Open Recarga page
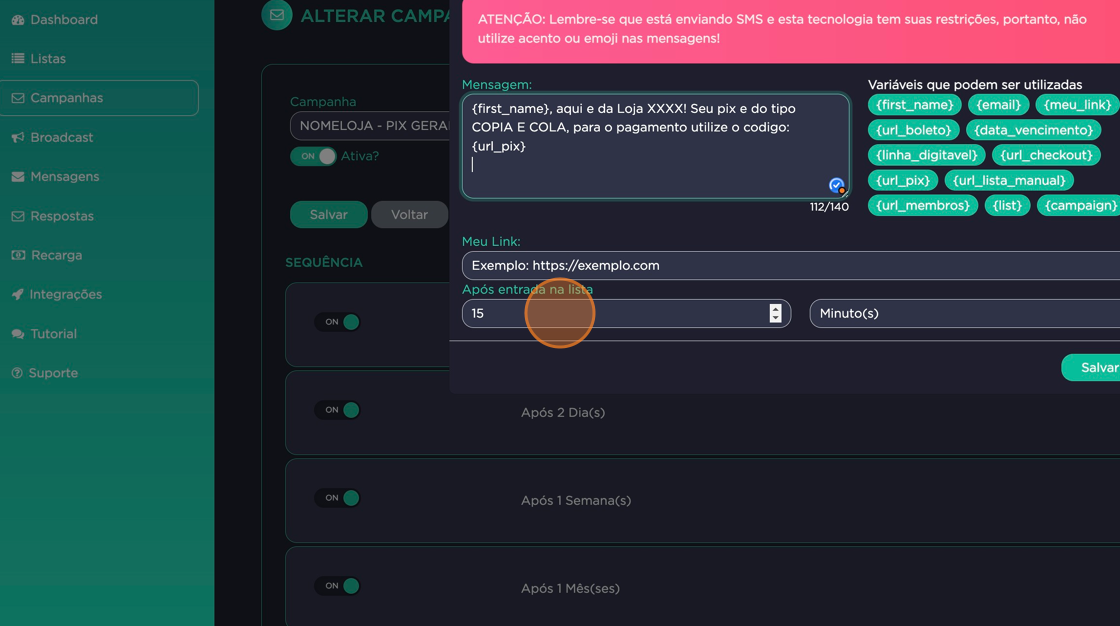 46,255
